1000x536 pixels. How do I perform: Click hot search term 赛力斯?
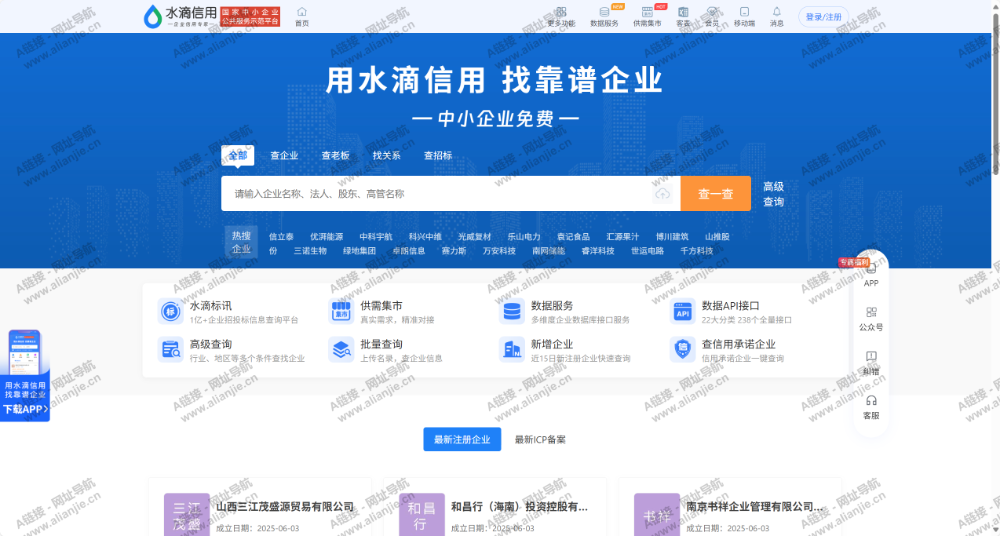pos(453,251)
